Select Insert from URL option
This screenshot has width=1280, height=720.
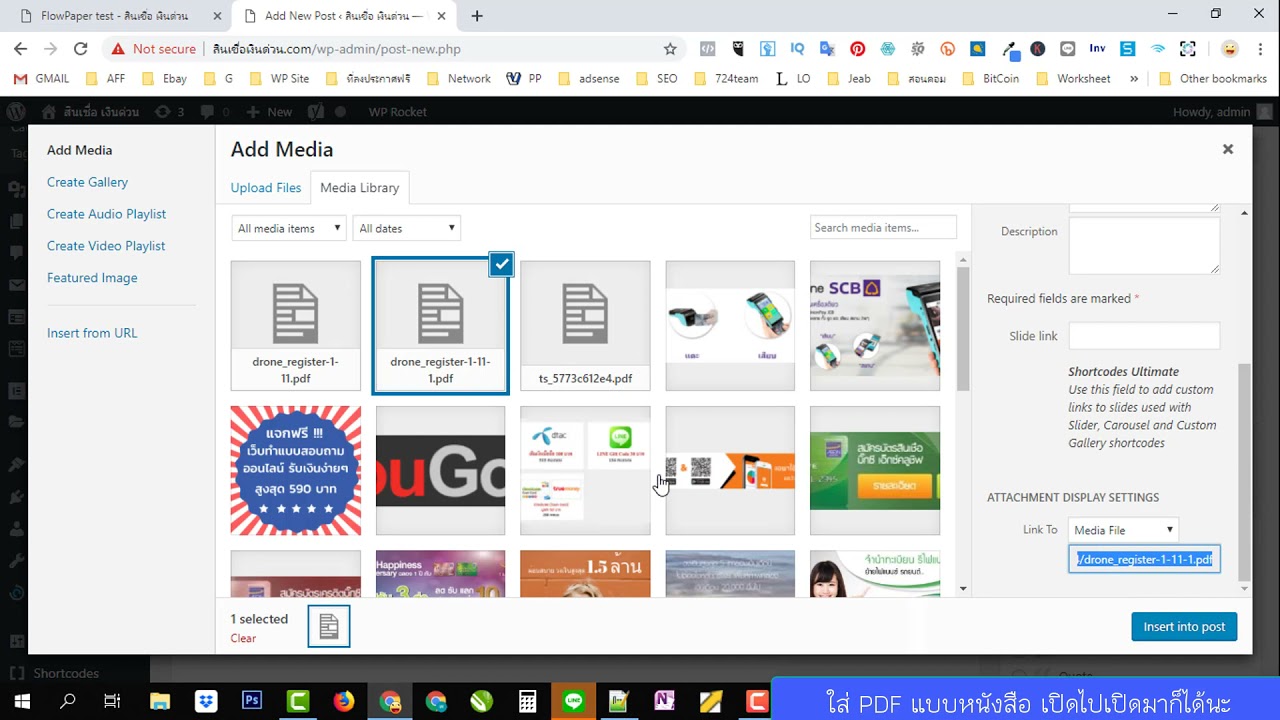coord(92,333)
